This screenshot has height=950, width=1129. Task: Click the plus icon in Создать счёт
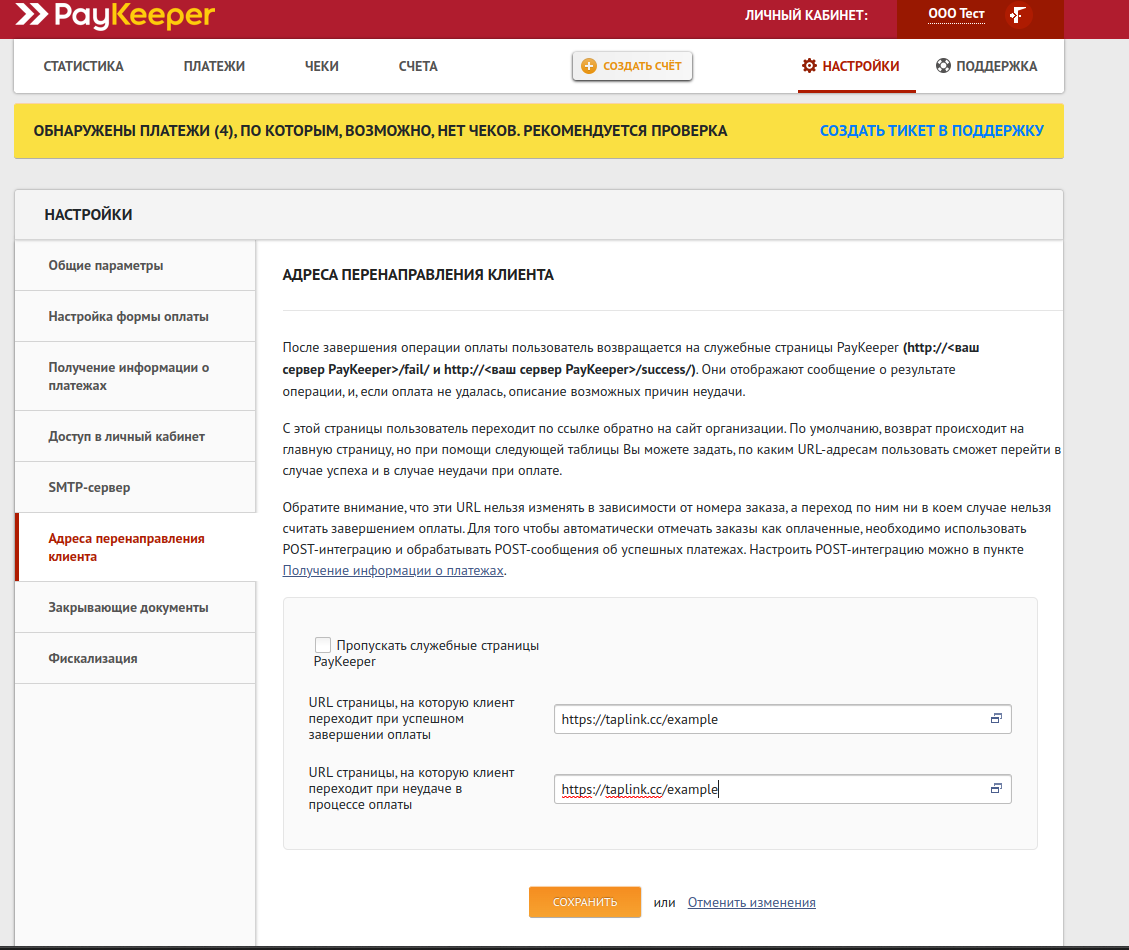[588, 66]
